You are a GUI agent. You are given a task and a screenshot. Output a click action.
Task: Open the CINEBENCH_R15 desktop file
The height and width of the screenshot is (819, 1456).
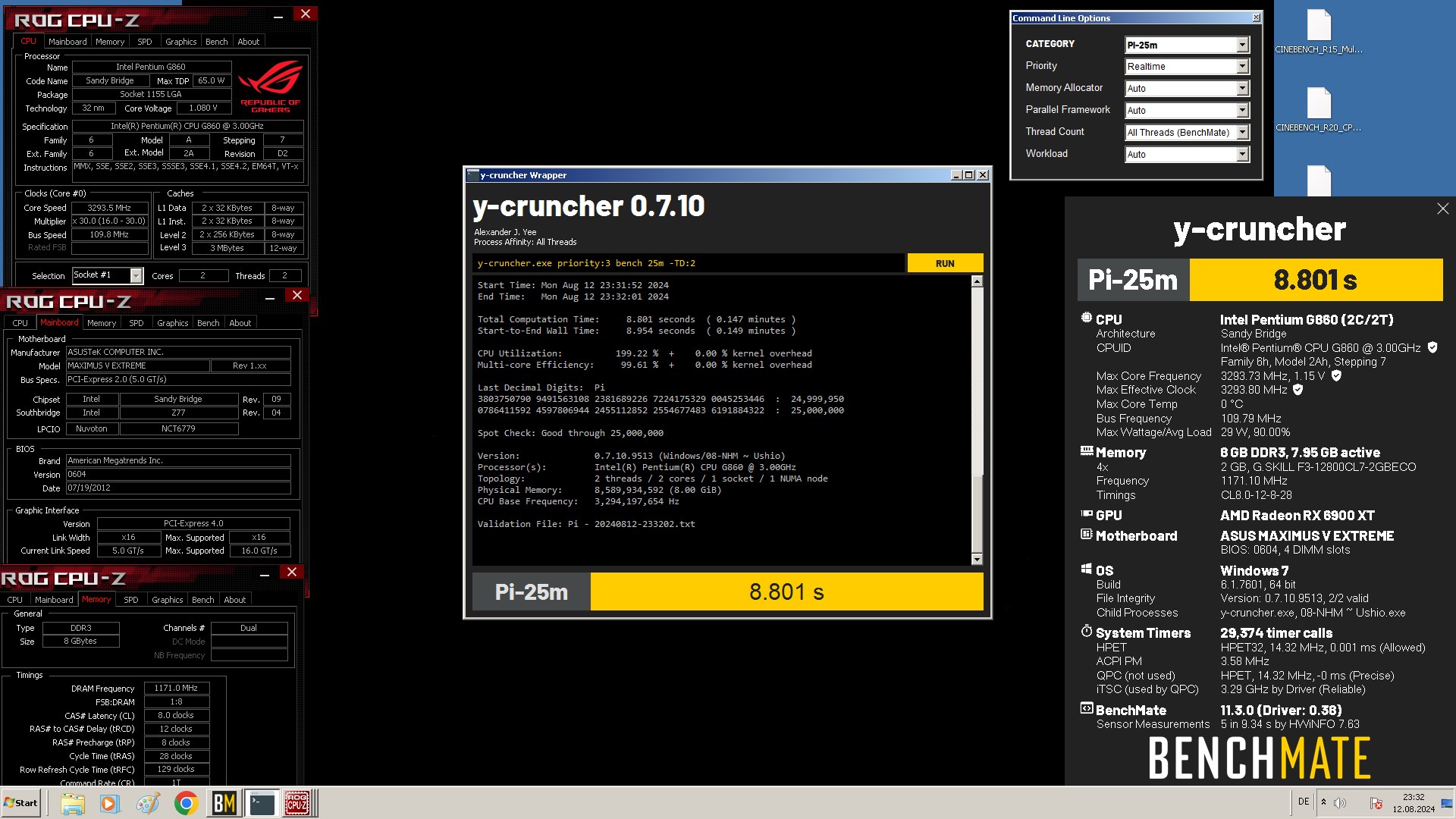click(x=1319, y=32)
